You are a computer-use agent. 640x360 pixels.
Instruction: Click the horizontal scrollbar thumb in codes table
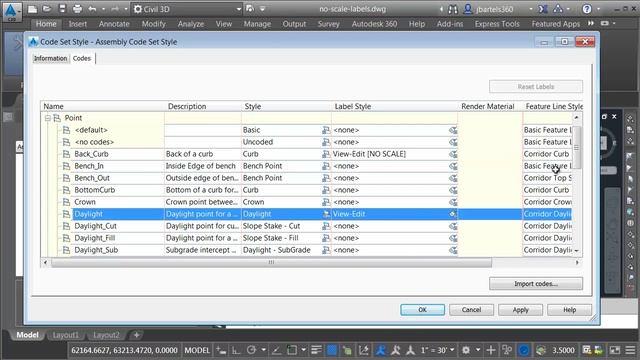[271, 262]
